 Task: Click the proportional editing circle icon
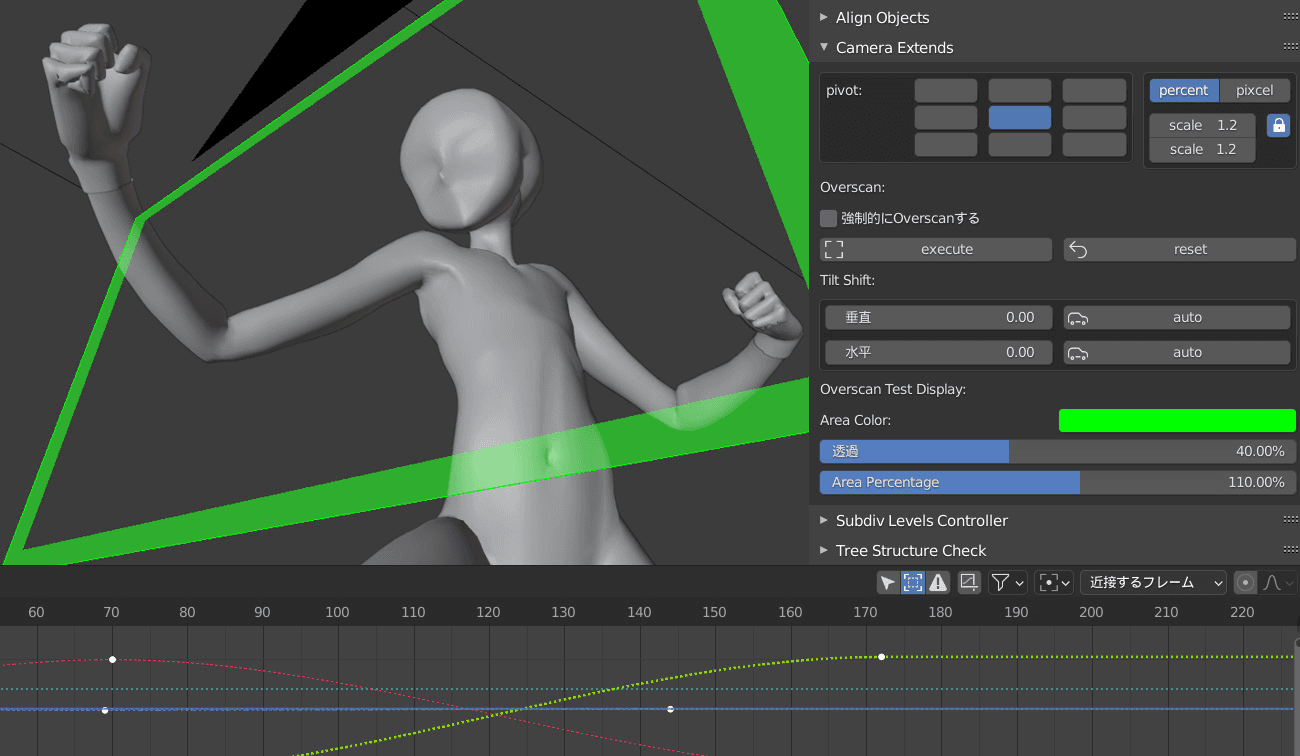1245,582
